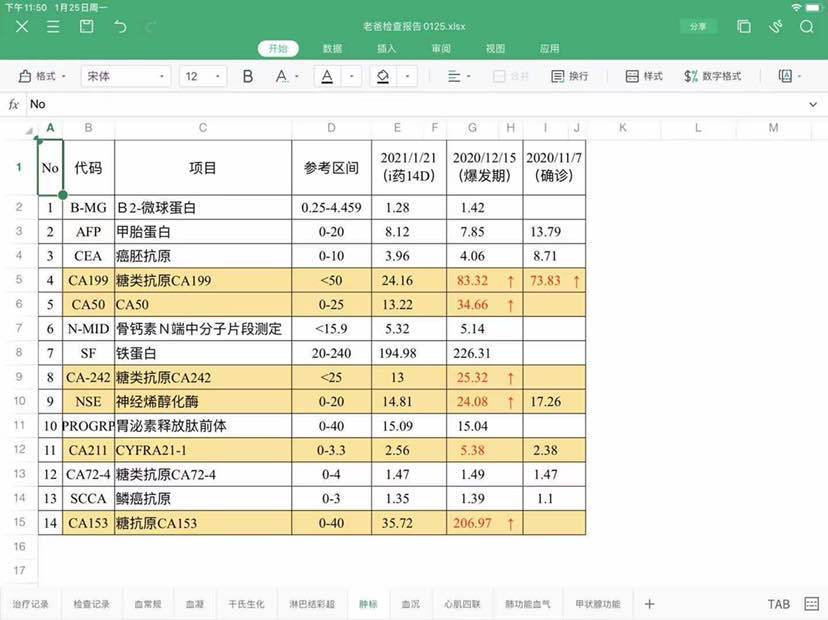
Task: Open the multi-window icon in the title bar
Action: click(x=743, y=27)
